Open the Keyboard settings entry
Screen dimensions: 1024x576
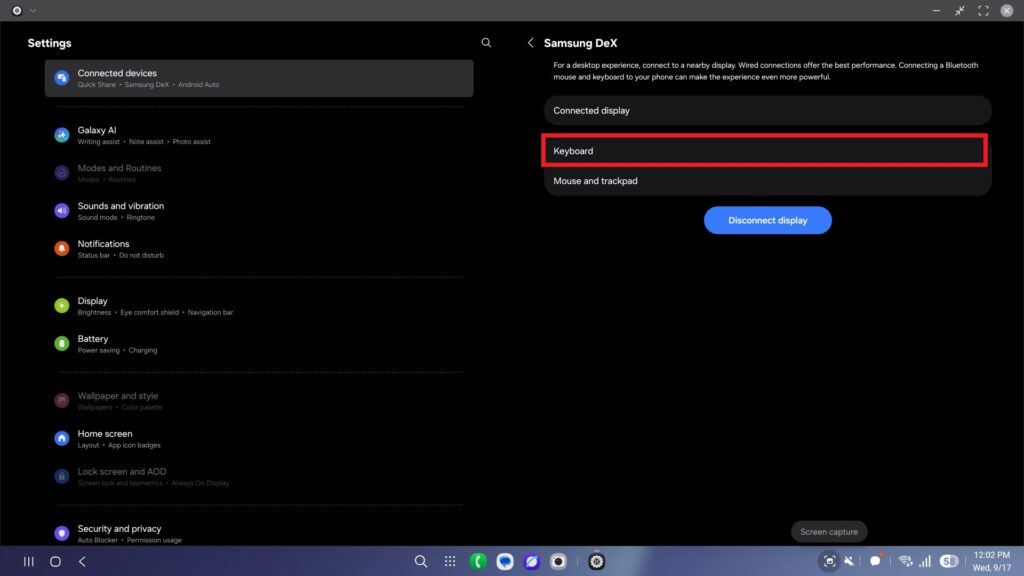tap(765, 151)
